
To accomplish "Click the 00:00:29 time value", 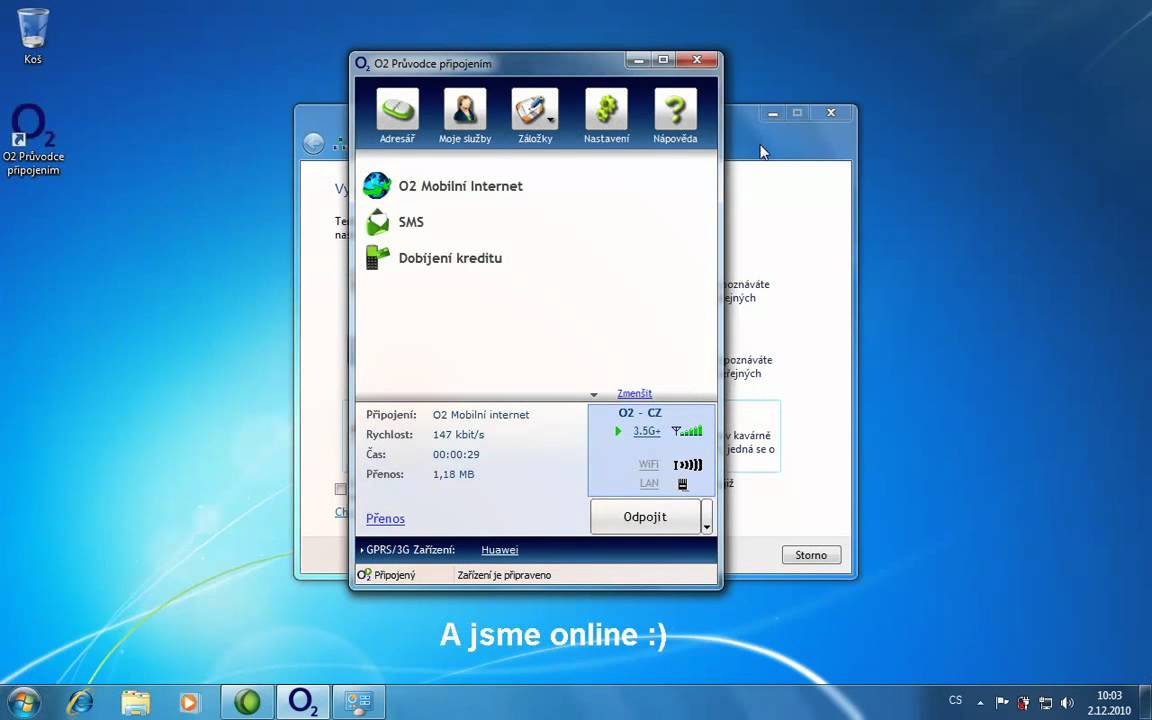I will (456, 455).
